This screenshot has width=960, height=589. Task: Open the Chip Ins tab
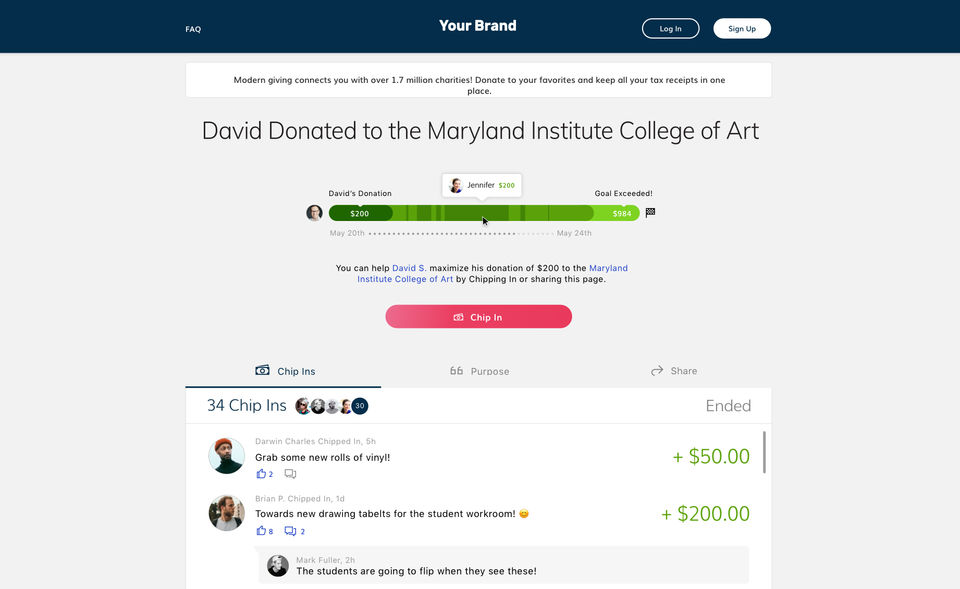[x=283, y=371]
